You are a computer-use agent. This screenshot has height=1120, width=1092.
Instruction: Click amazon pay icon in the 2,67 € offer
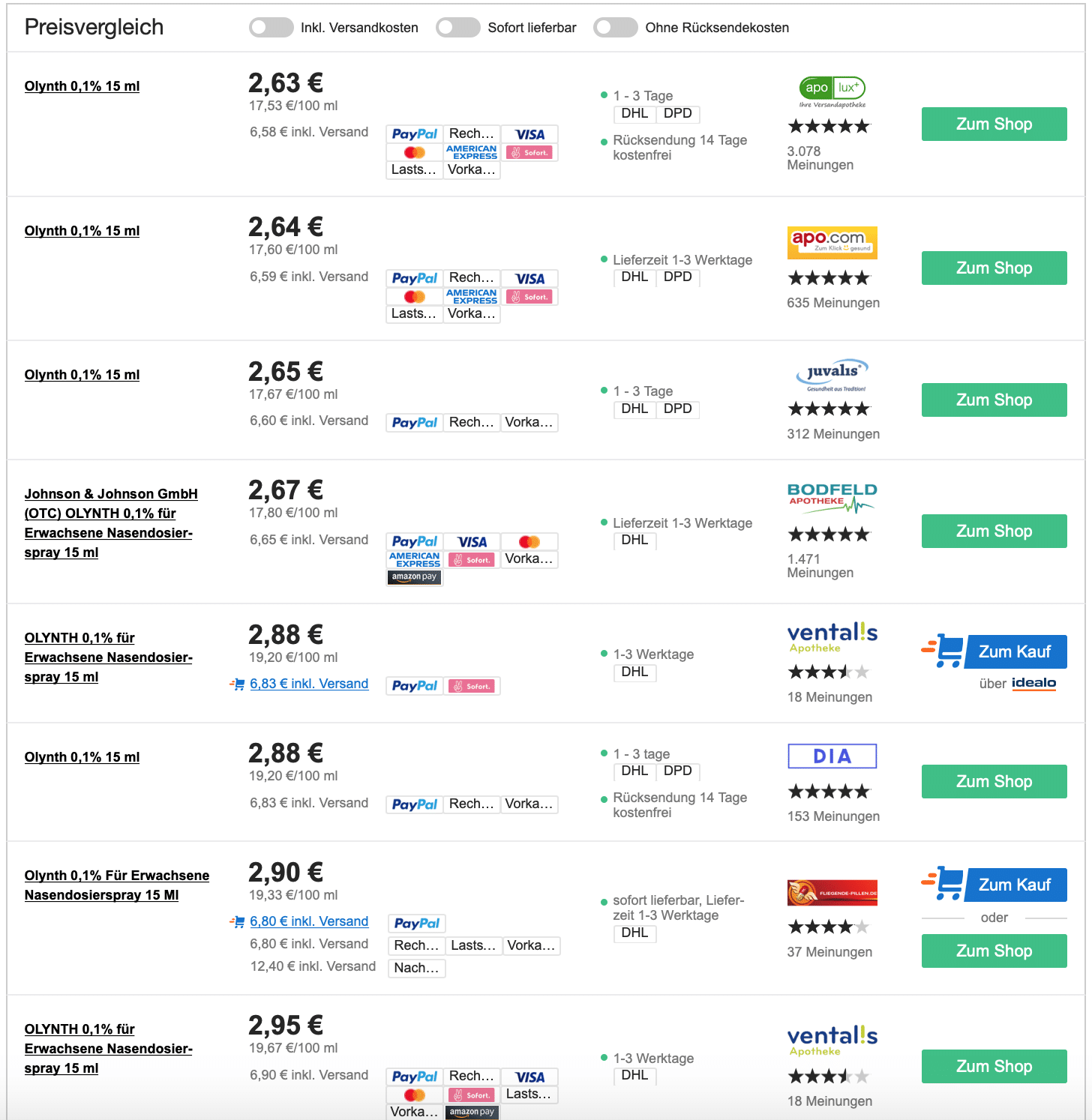[415, 577]
